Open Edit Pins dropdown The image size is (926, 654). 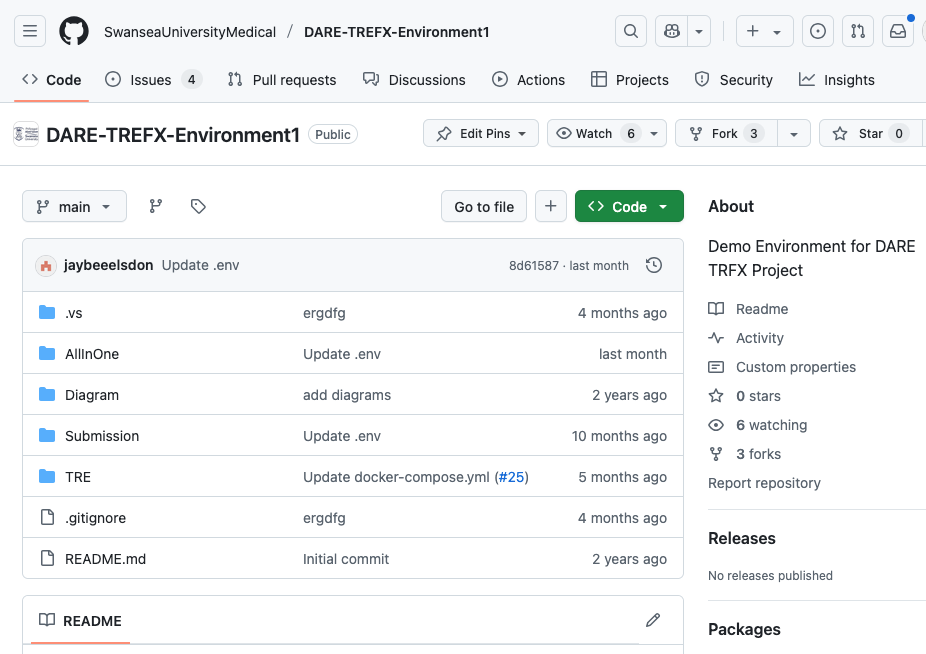click(481, 134)
